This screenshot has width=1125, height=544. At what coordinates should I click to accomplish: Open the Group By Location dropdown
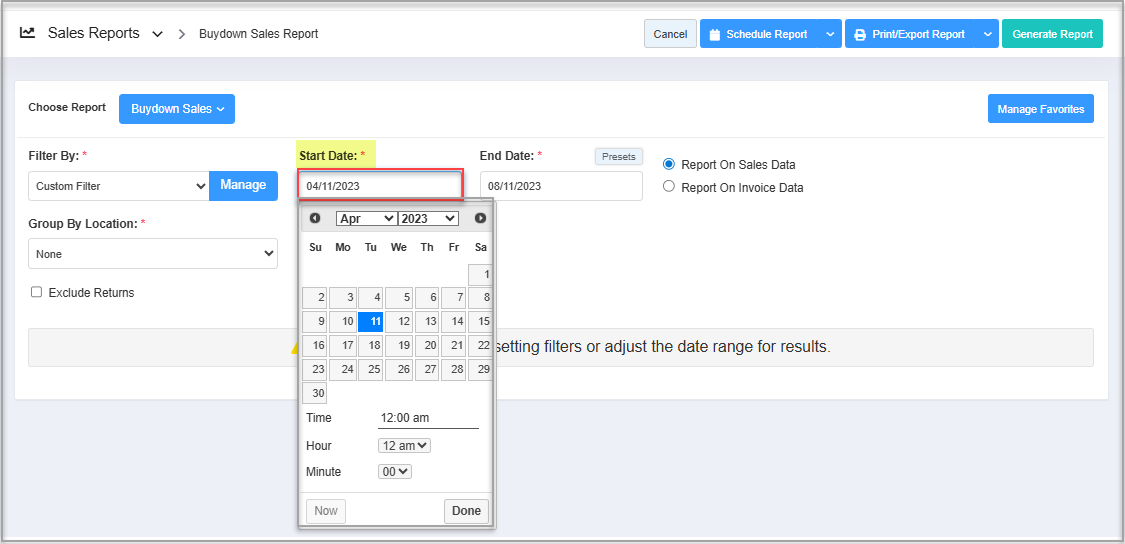point(152,254)
